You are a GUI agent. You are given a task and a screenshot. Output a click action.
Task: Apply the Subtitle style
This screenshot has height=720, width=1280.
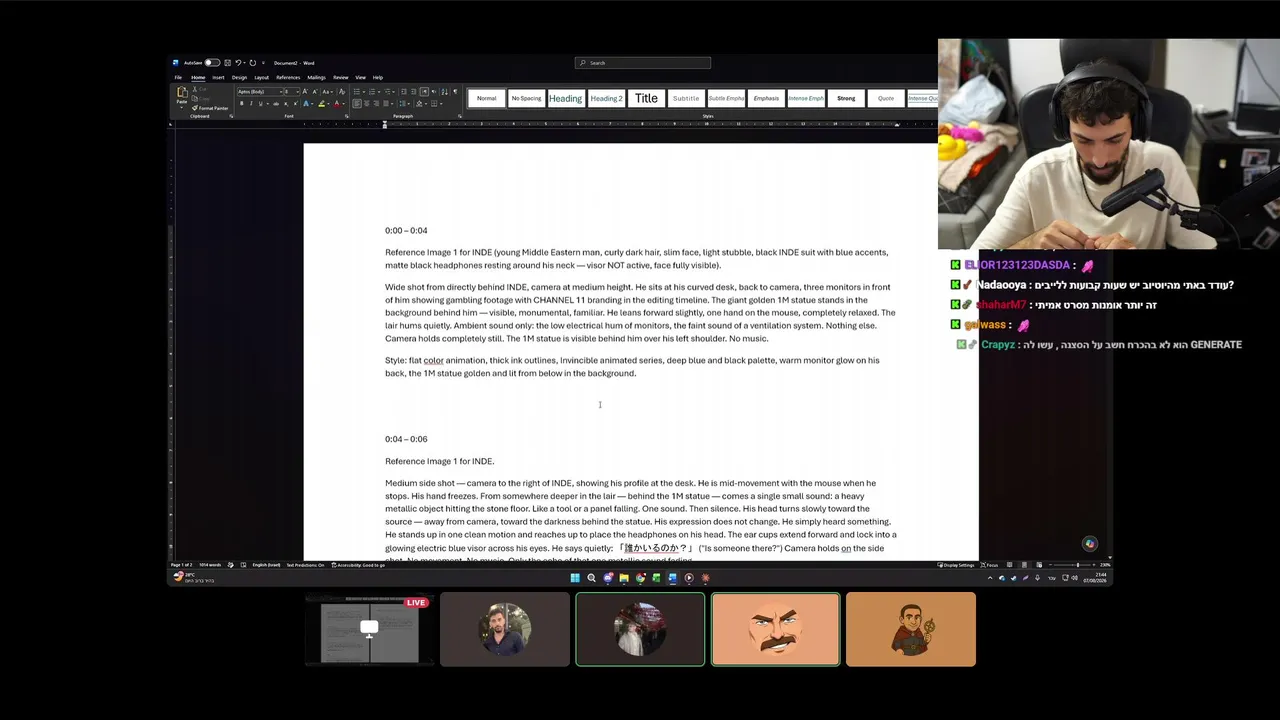pos(686,98)
